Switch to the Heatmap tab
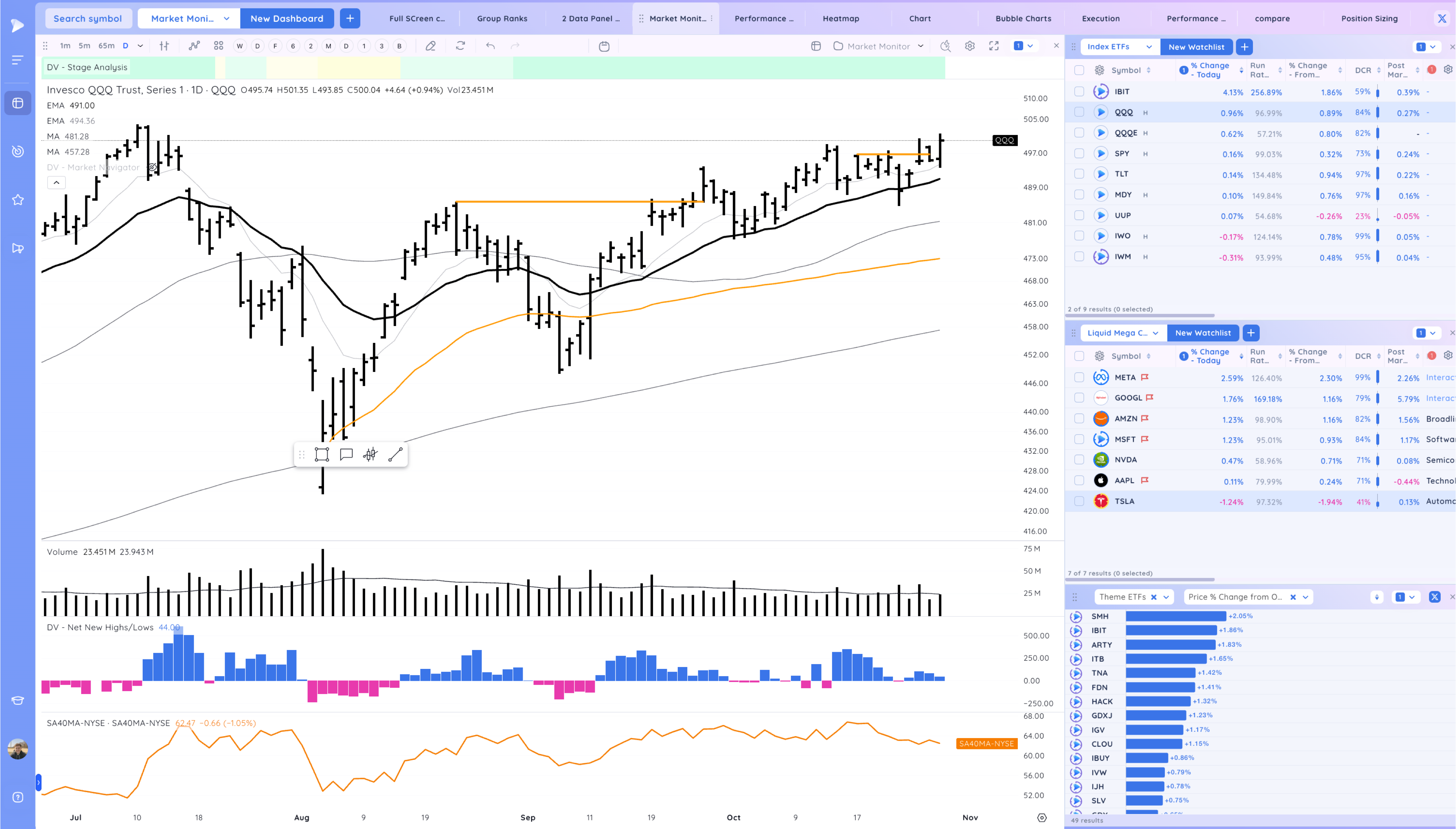Image resolution: width=1456 pixels, height=829 pixels. coord(840,18)
